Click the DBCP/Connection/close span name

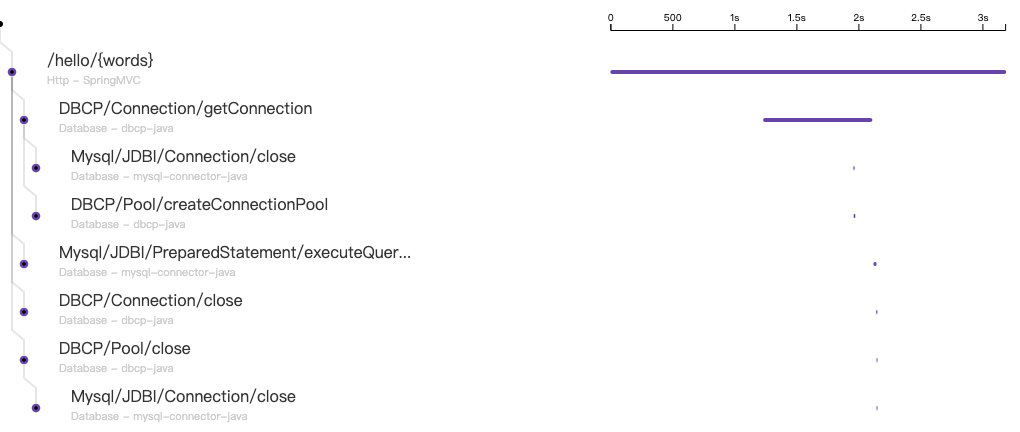point(150,301)
